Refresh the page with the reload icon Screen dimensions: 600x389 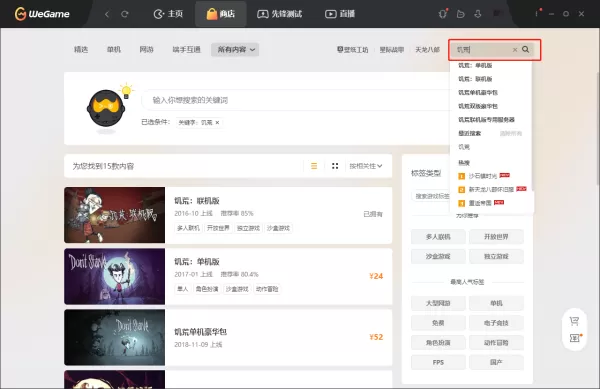click(x=124, y=14)
